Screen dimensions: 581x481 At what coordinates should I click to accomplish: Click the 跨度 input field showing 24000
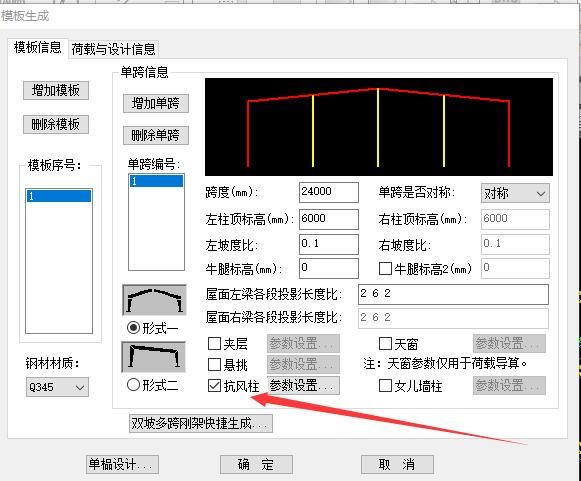tap(329, 192)
